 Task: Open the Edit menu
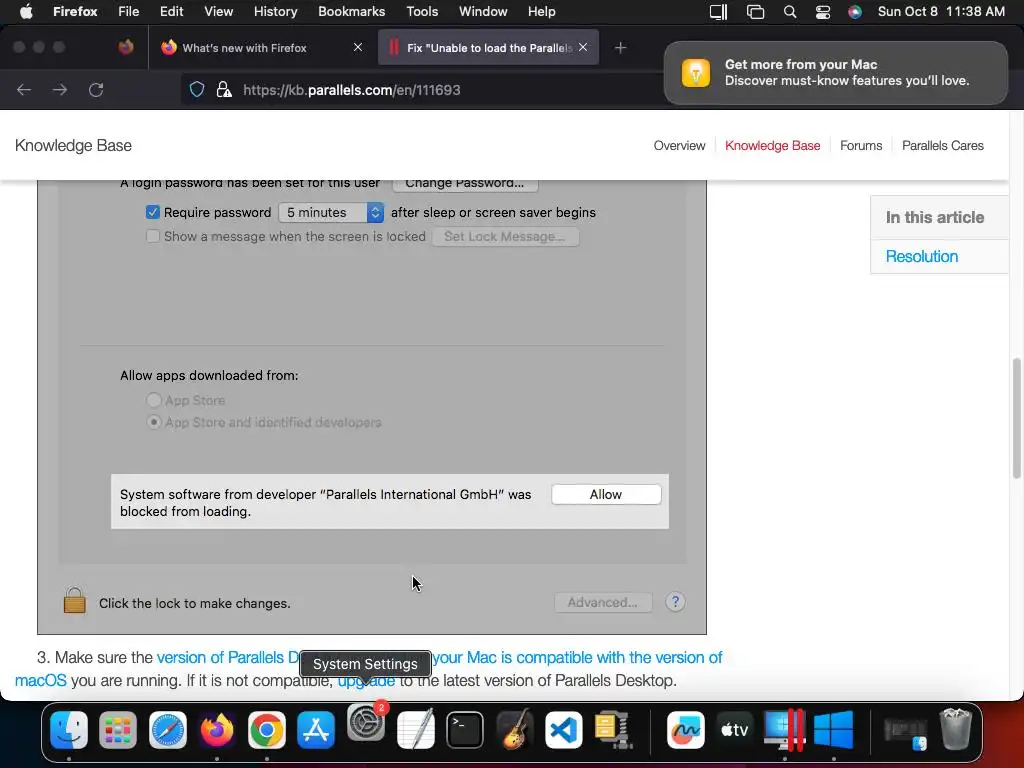tap(171, 11)
